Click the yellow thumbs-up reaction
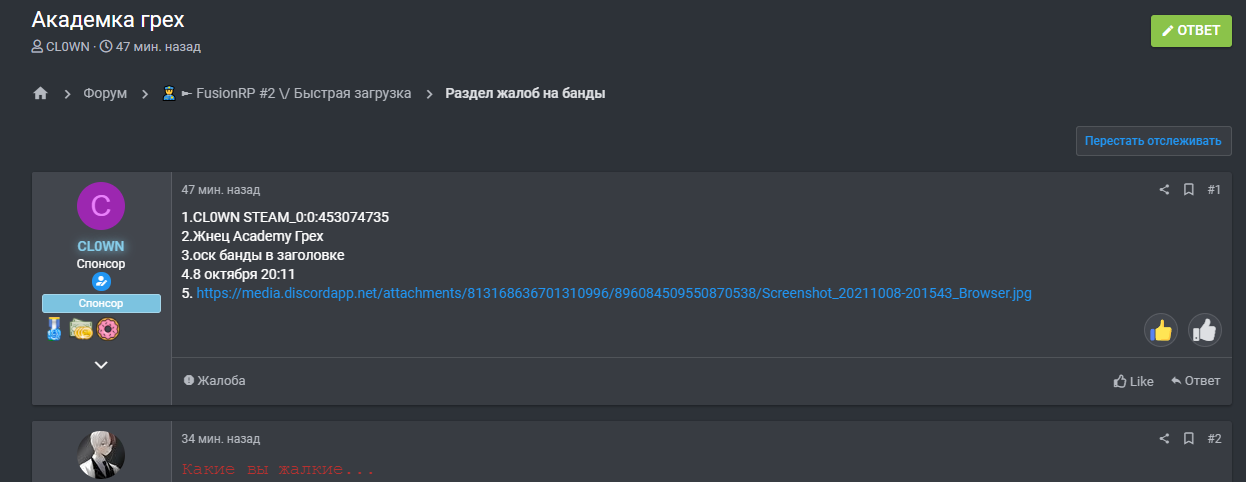The width and height of the screenshot is (1246, 482). pos(1161,329)
